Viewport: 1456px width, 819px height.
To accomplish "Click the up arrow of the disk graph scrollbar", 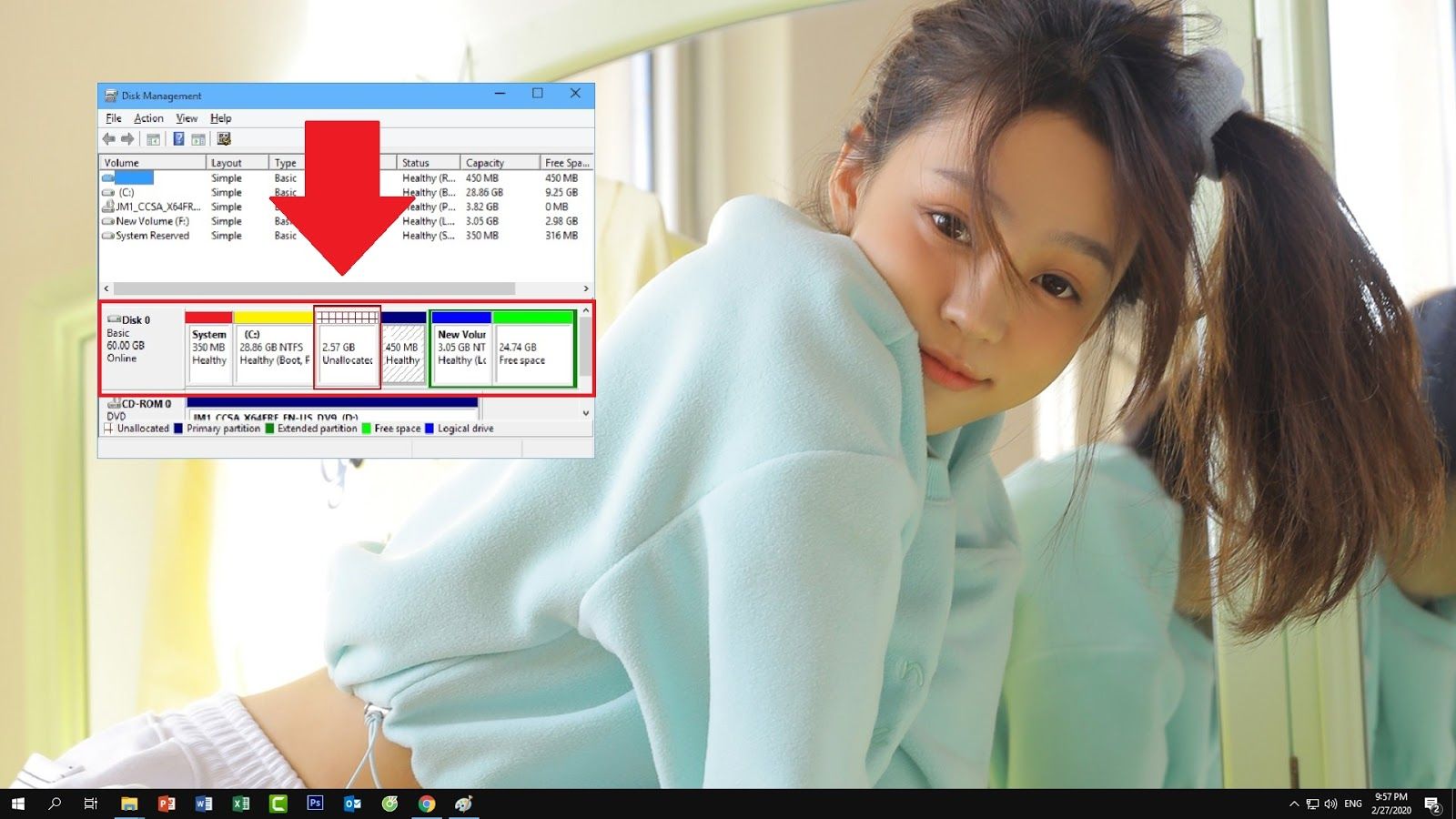I will click(585, 310).
